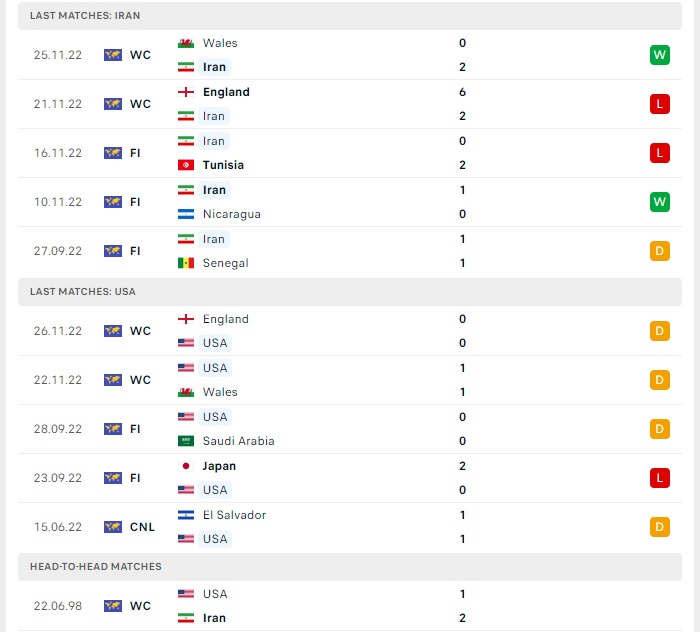This screenshot has height=632, width=700.
Task: Click the Nicaragua flag icon
Action: [x=185, y=214]
